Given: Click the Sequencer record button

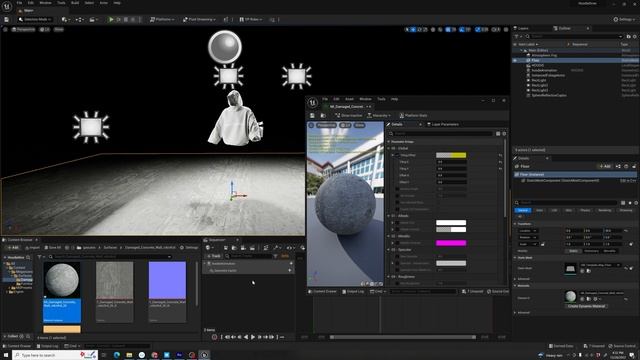Looking at the screenshot, I should pyautogui.click(x=214, y=337).
